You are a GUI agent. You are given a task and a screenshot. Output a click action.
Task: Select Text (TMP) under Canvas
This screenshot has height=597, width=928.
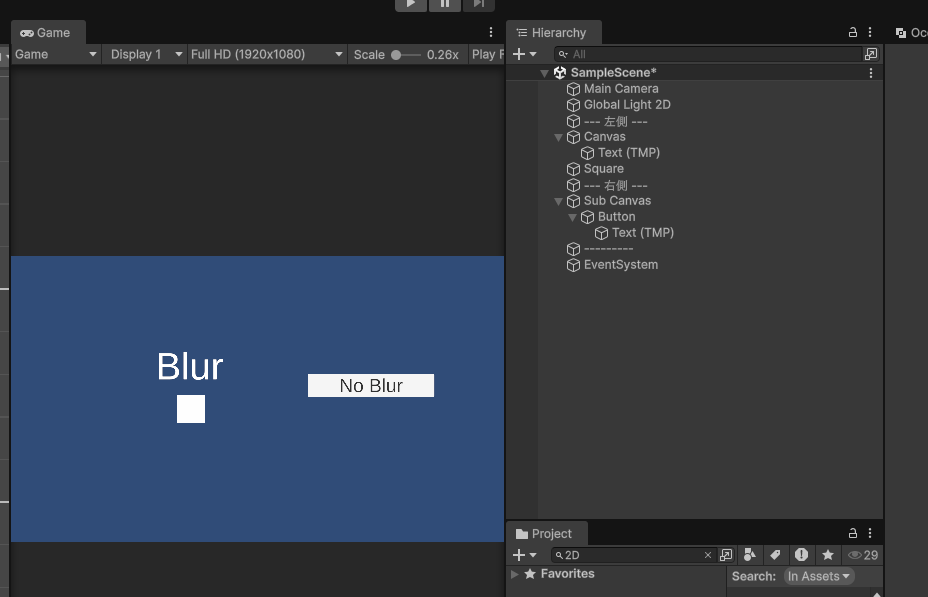pos(629,153)
